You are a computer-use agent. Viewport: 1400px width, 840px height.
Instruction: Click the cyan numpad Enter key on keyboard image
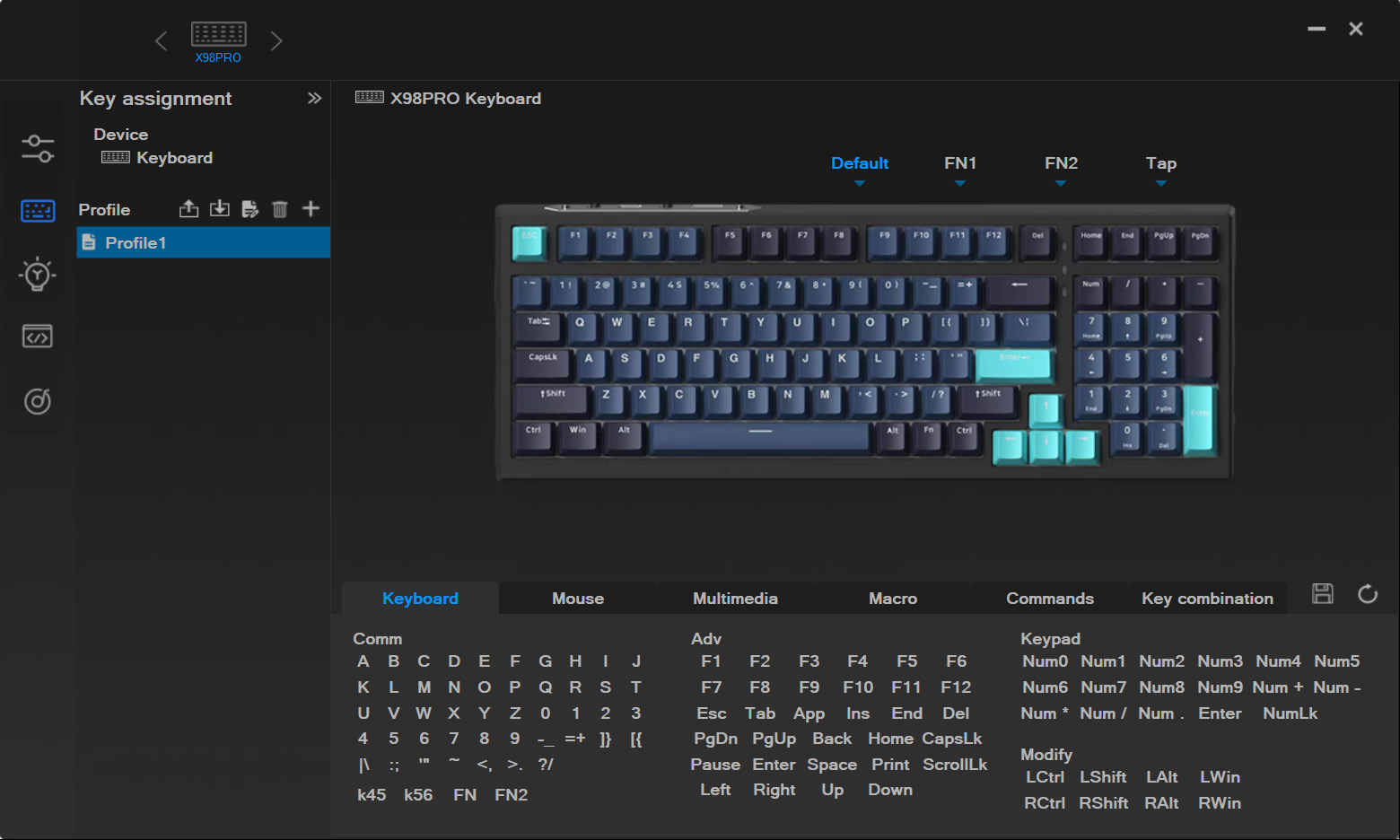[x=1200, y=419]
